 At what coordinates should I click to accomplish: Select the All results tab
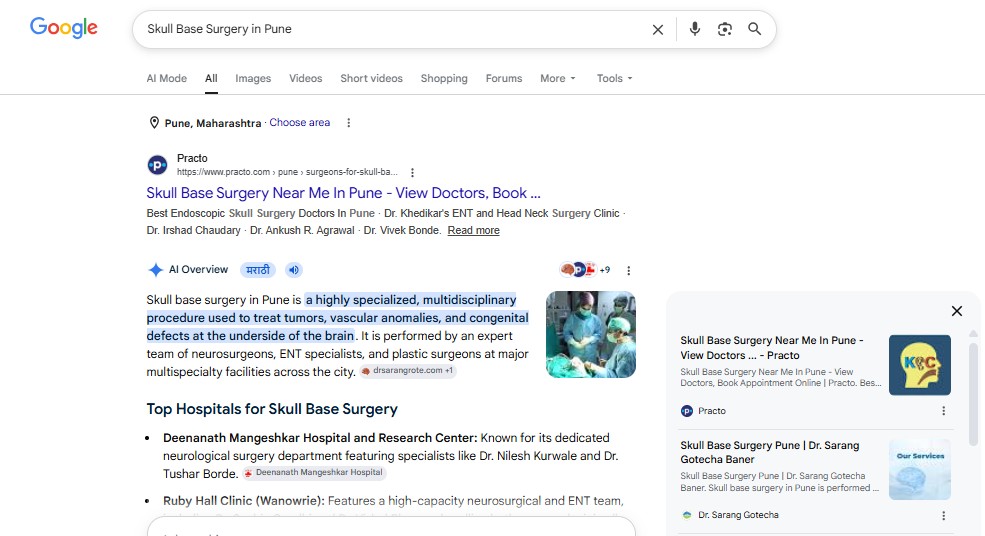pyautogui.click(x=211, y=79)
